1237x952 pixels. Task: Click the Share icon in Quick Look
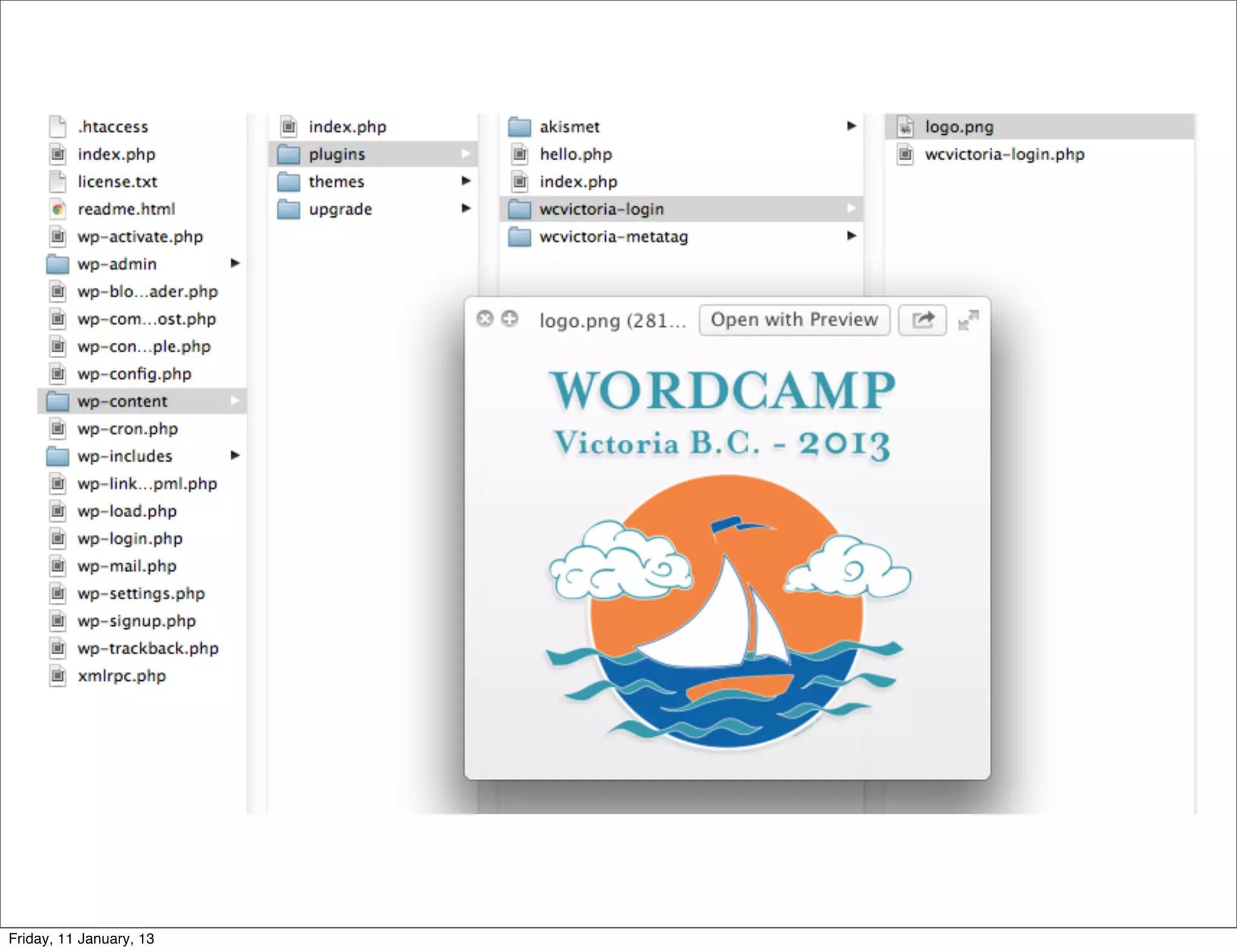[922, 320]
